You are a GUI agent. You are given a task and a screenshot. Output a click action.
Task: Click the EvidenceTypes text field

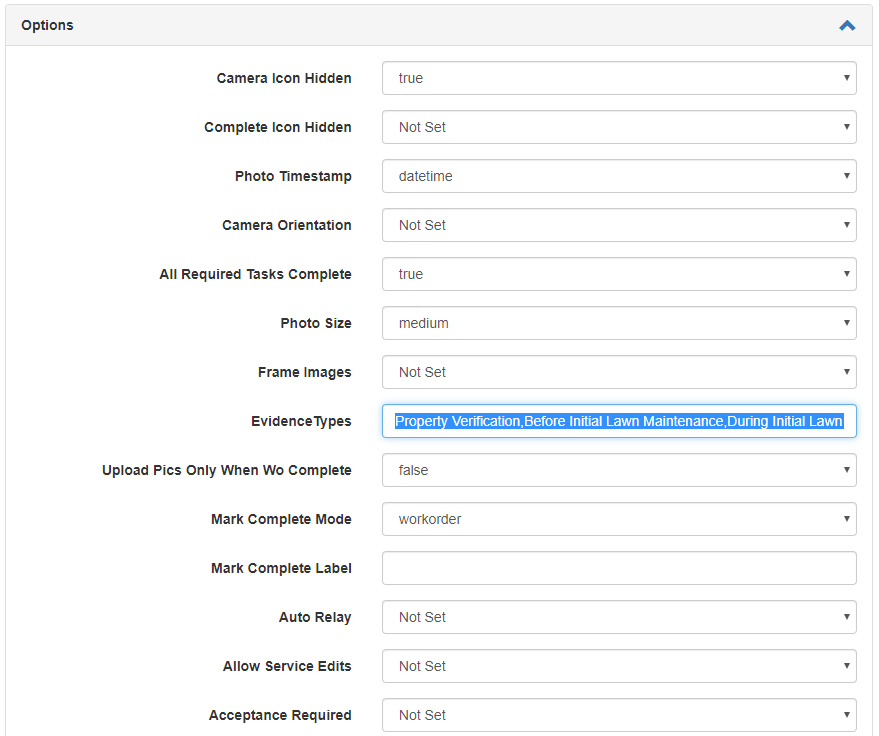618,421
